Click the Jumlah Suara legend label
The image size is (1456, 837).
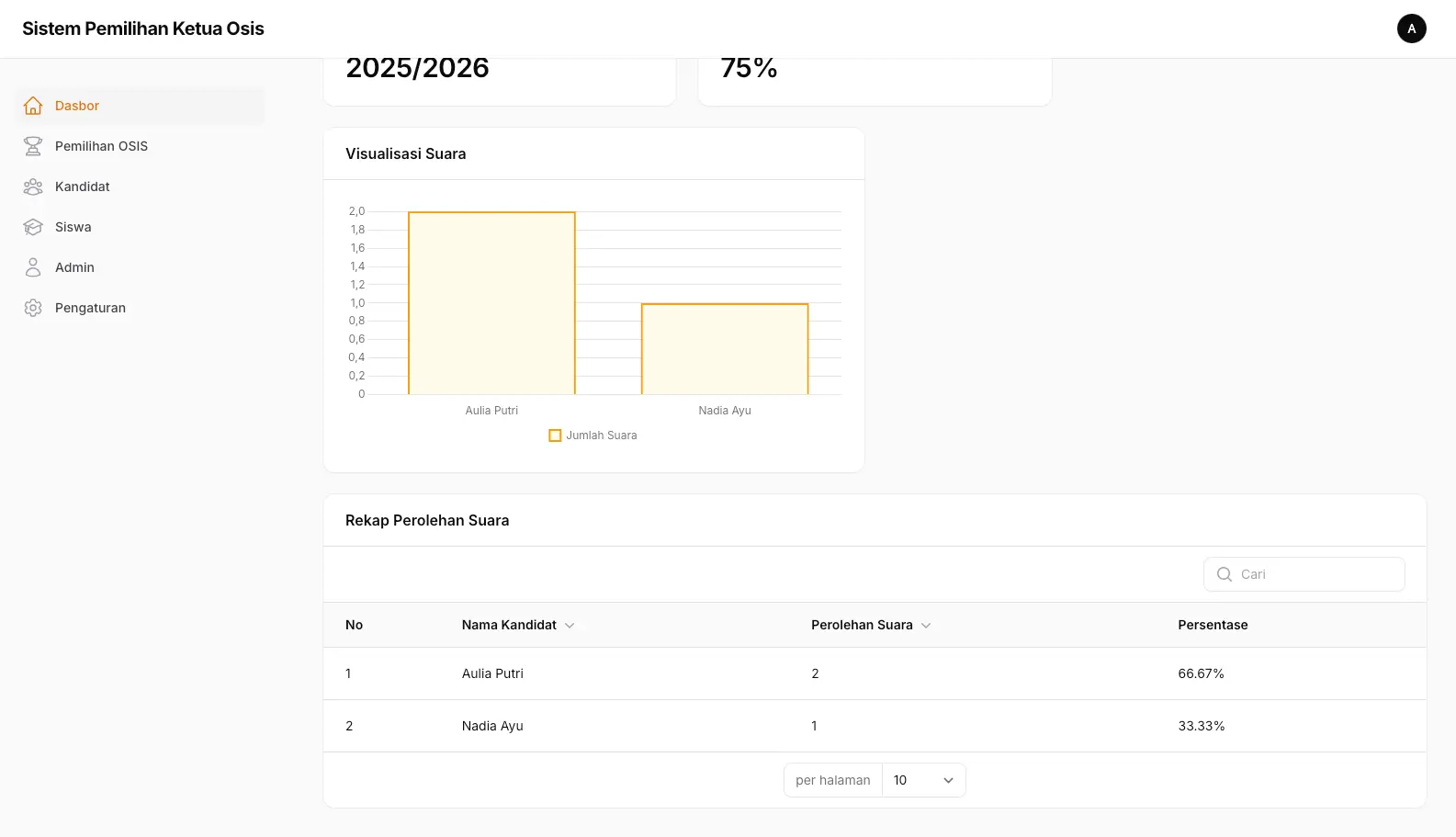(602, 435)
